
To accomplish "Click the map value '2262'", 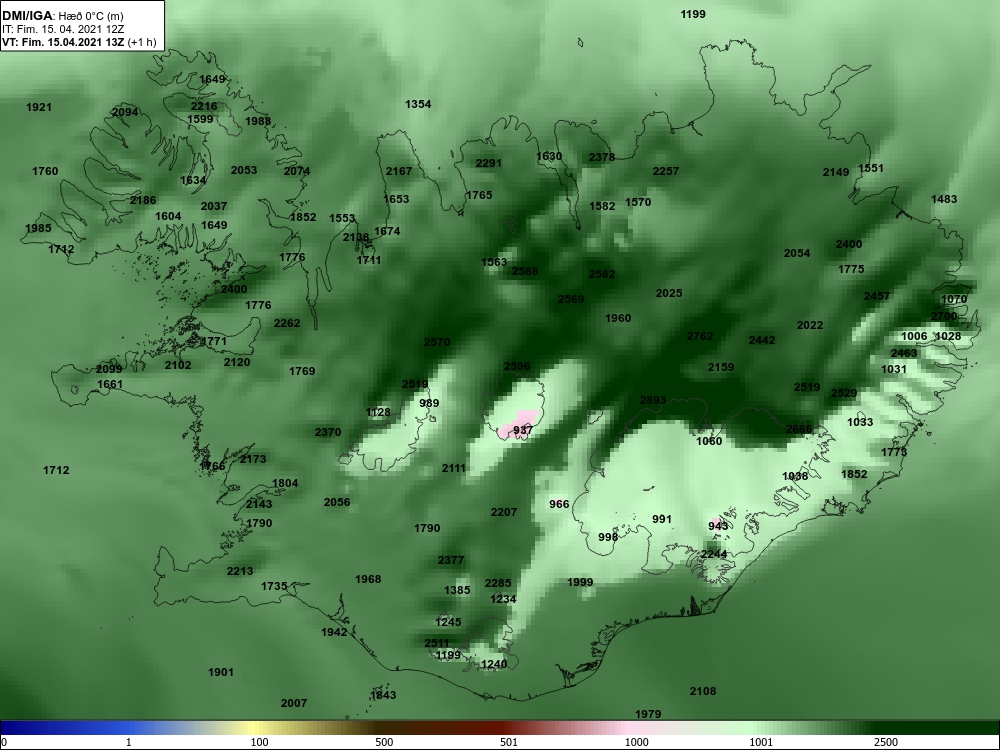I will click(x=287, y=323).
